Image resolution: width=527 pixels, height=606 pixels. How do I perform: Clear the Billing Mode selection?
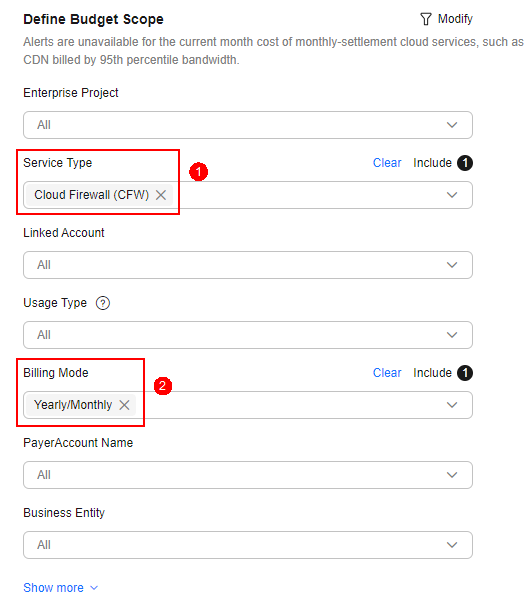click(387, 373)
